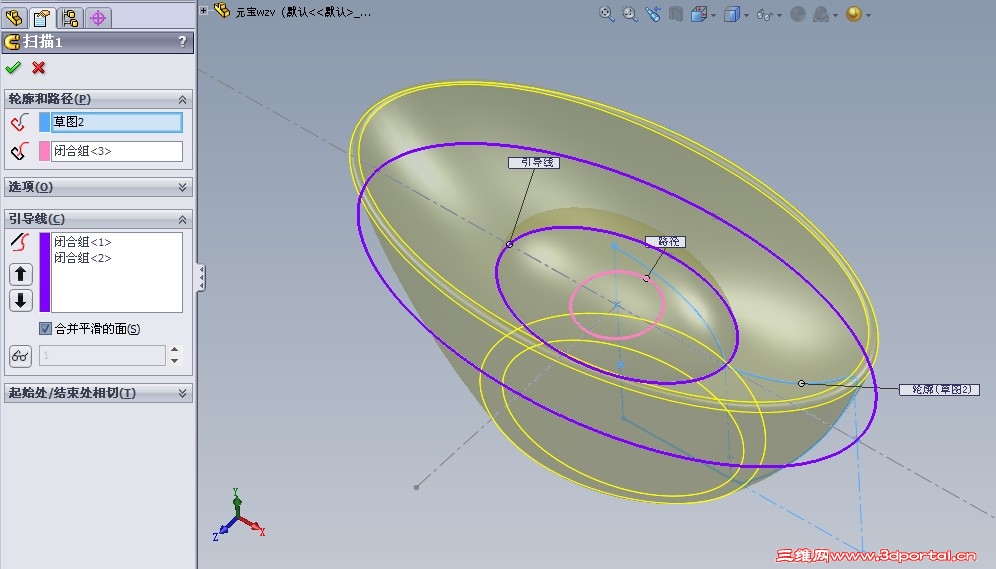Click the show sections eyeglasses button
The image size is (996, 569).
[x=20, y=356]
